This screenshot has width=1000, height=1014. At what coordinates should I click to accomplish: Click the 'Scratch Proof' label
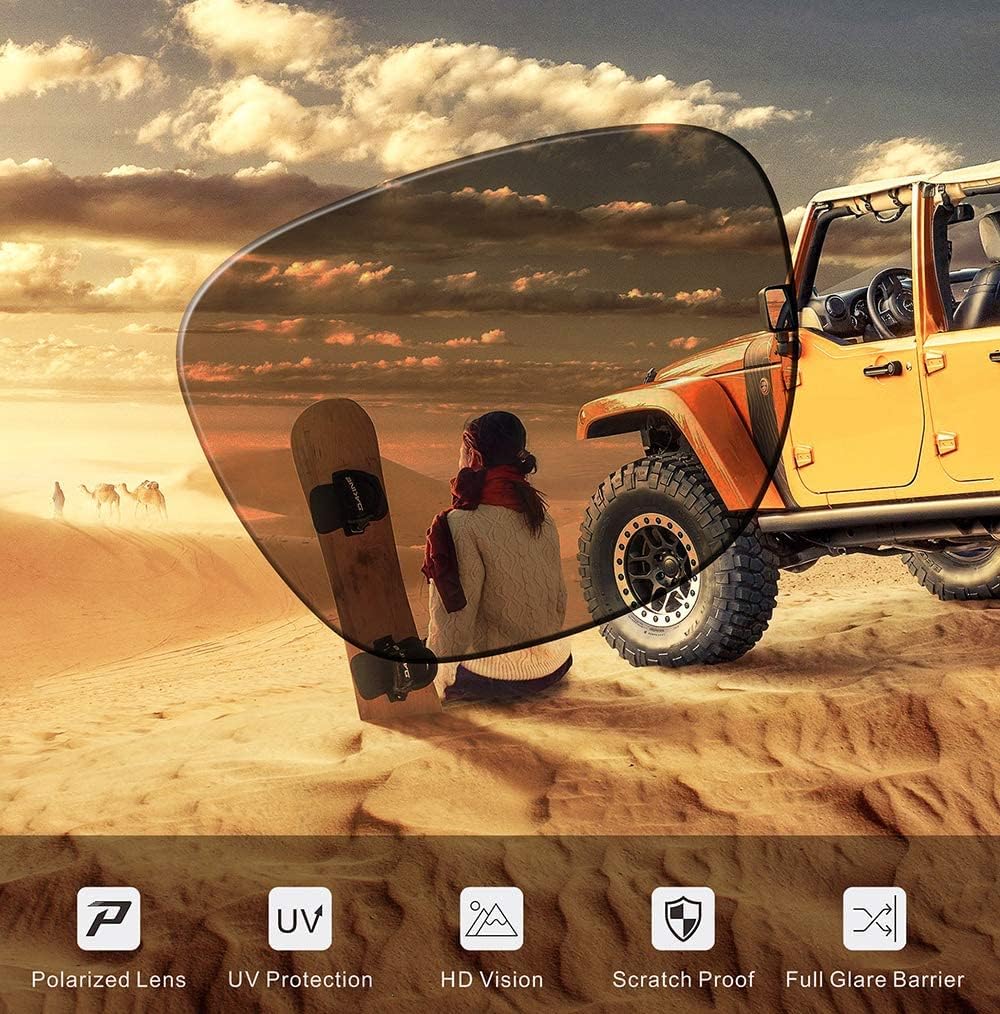click(684, 979)
